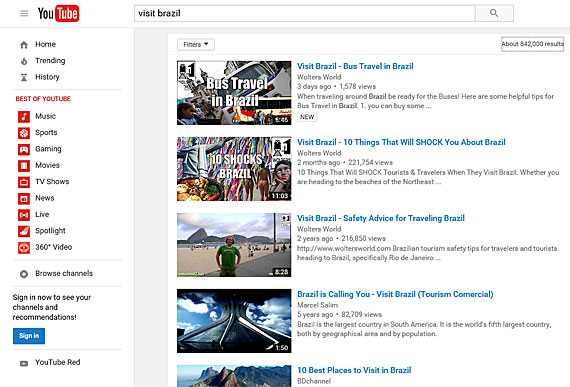Viewport: 570px width, 387px height.
Task: Open the Filters dropdown
Action: [x=196, y=45]
